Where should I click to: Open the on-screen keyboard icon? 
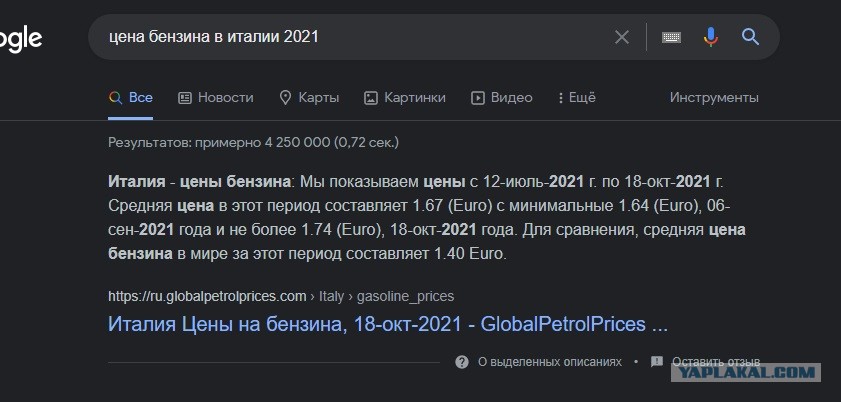point(672,37)
